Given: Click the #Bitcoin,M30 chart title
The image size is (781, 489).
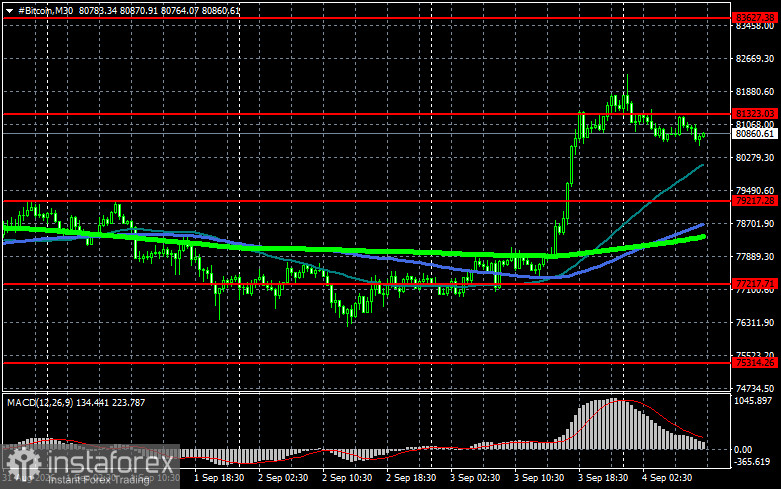Looking at the screenshot, I should [x=46, y=10].
